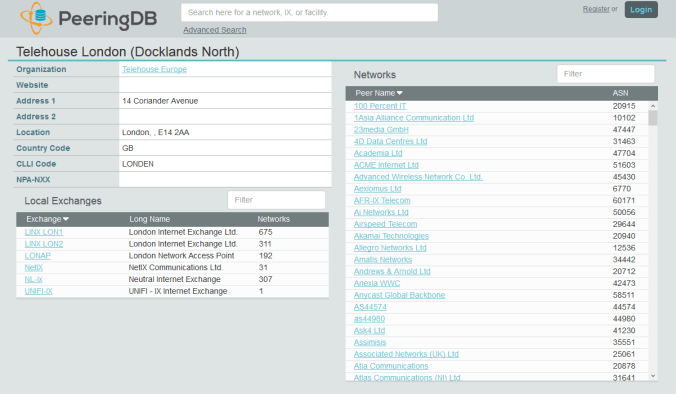Open Amatis Networks network
The height and width of the screenshot is (394, 676).
[x=383, y=260]
